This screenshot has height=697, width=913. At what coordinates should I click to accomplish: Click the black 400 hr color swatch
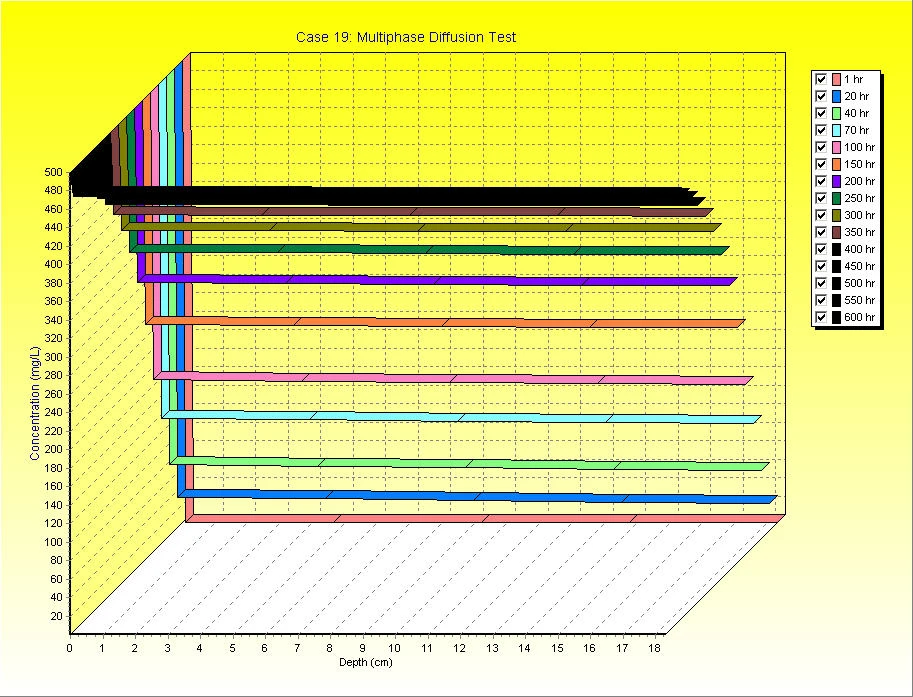[x=836, y=249]
